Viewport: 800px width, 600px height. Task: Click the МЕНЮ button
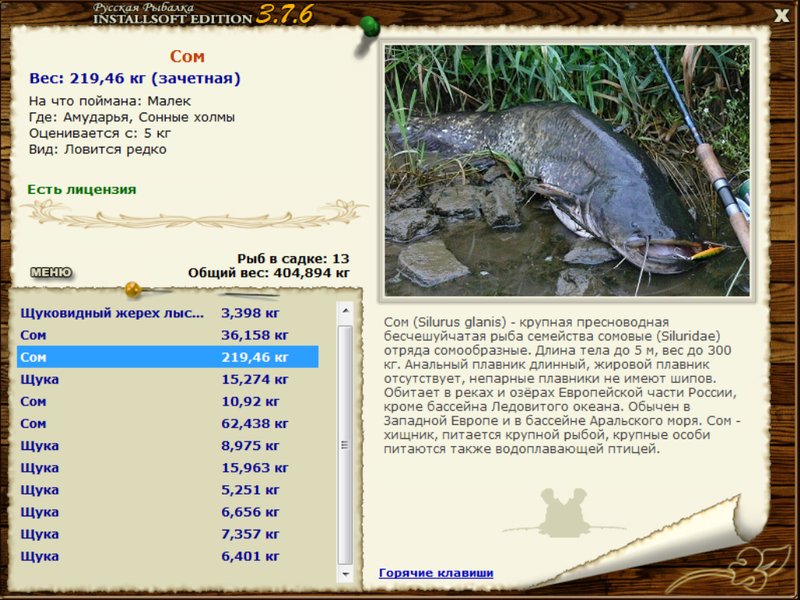pos(51,272)
